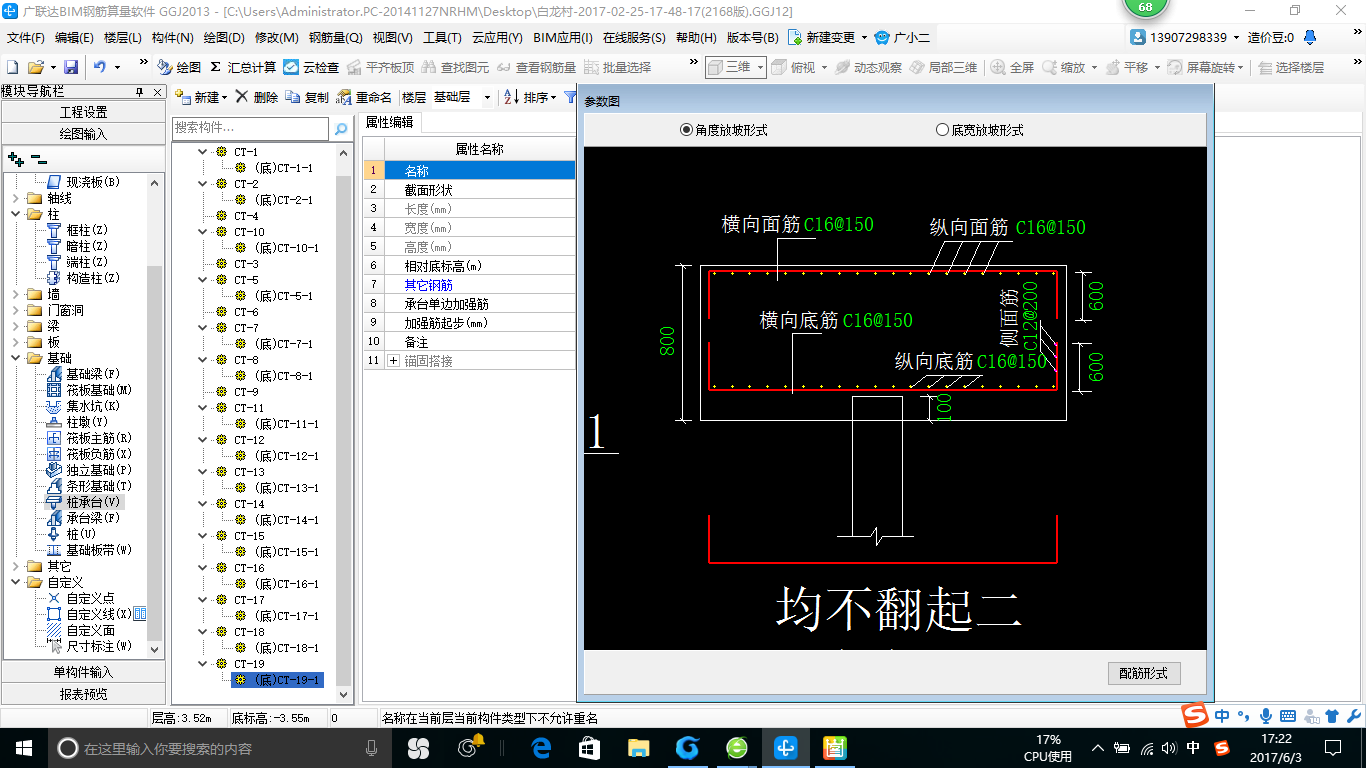
Task: Switch to the 属性编辑 tab
Action: [390, 122]
